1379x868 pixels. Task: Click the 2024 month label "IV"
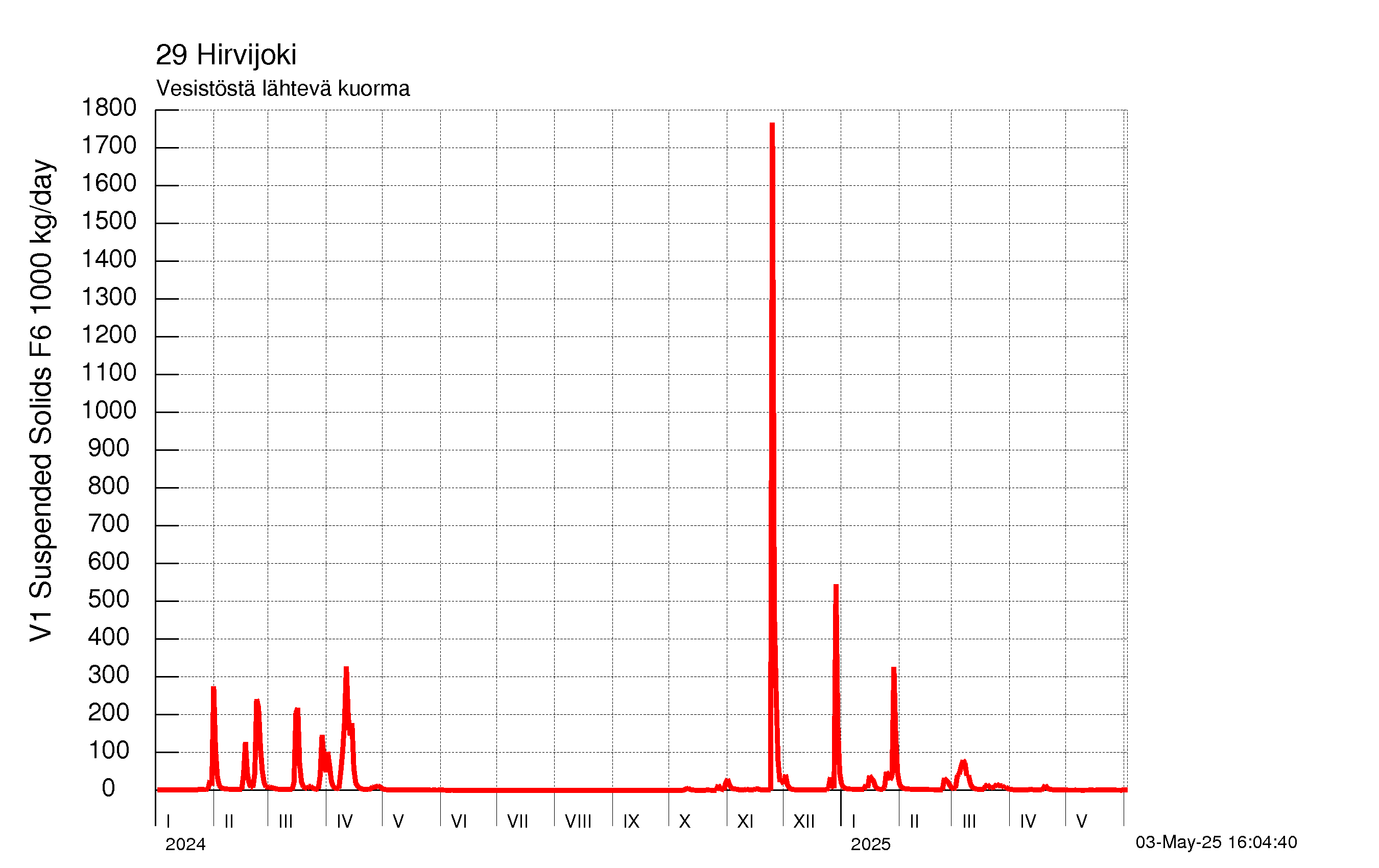click(x=344, y=822)
